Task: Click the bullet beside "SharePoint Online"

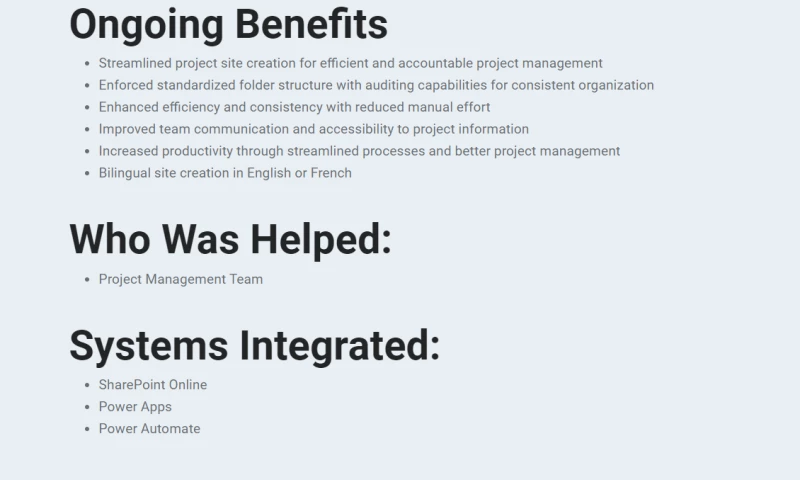Action: 88,386
